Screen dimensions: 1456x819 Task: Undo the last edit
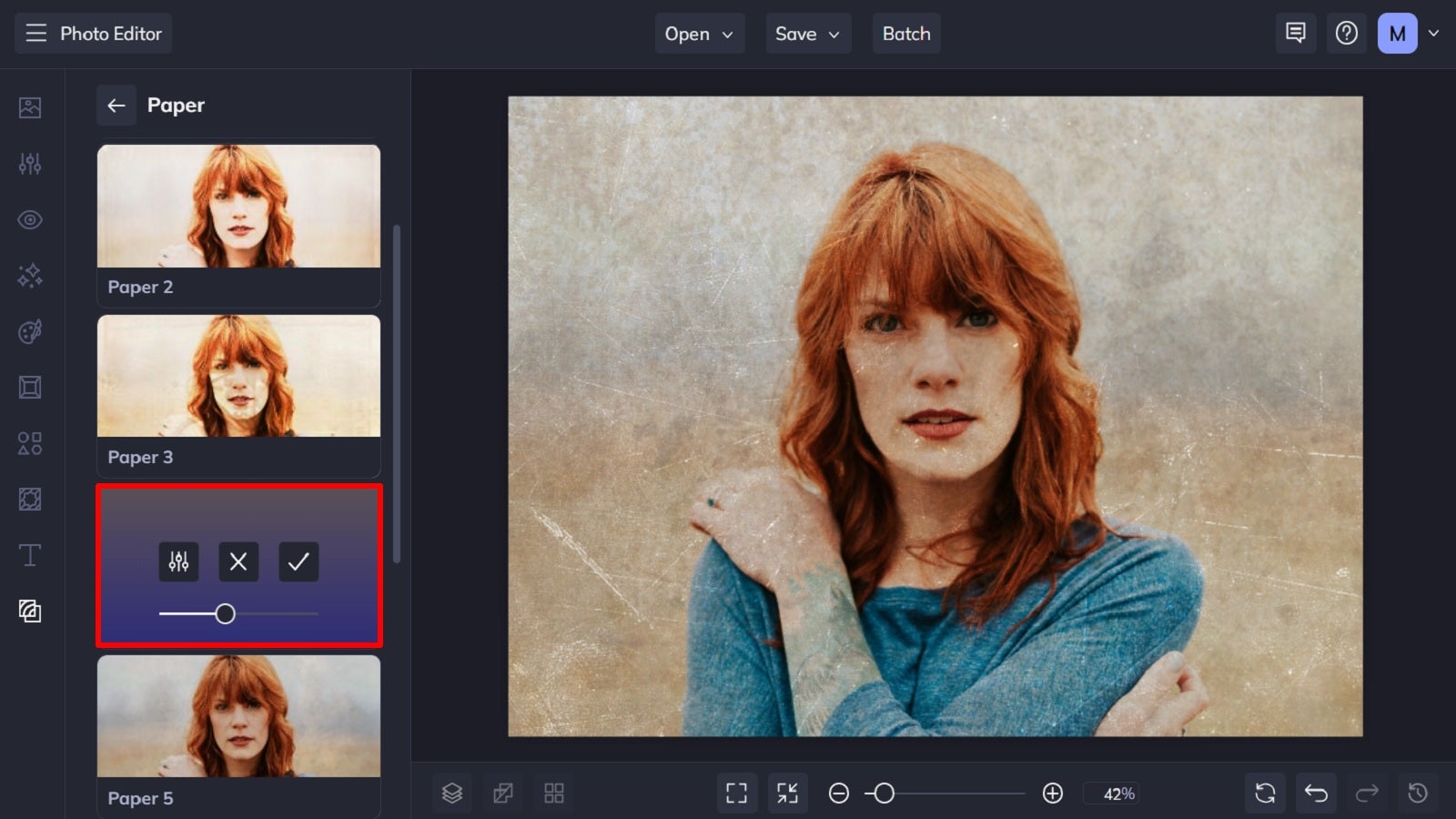pos(1316,793)
